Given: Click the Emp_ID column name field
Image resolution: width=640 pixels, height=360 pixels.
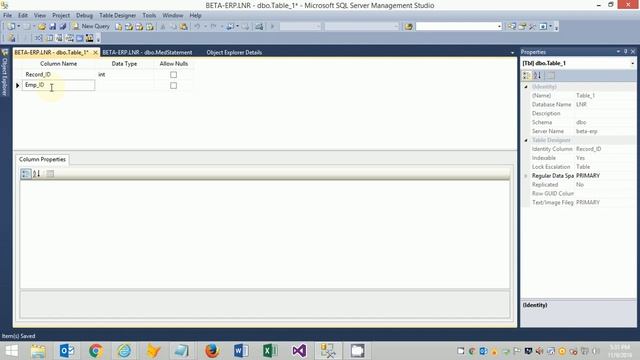Looking at the screenshot, I should 58,85.
